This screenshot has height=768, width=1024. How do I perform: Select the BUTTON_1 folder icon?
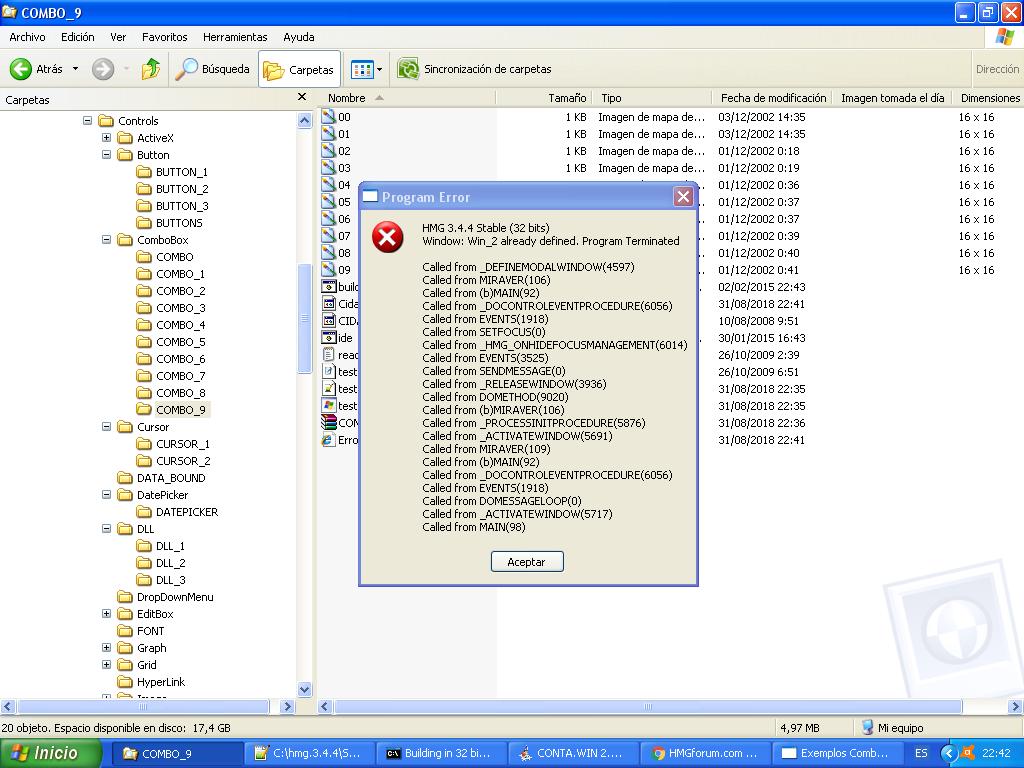tap(144, 172)
